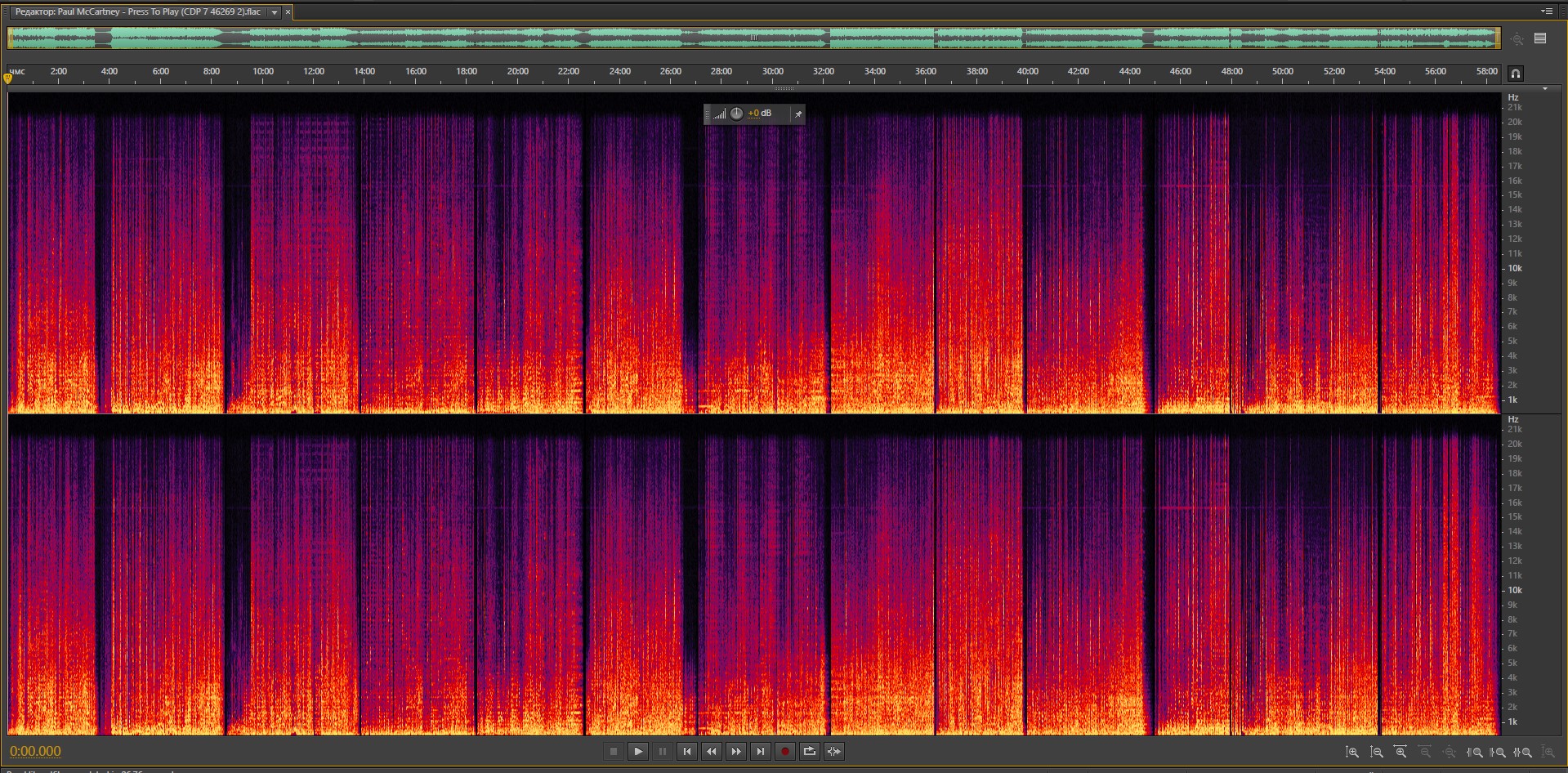Toggle Skip Selection button in transport
This screenshot has height=773, width=1568.
pos(834,752)
